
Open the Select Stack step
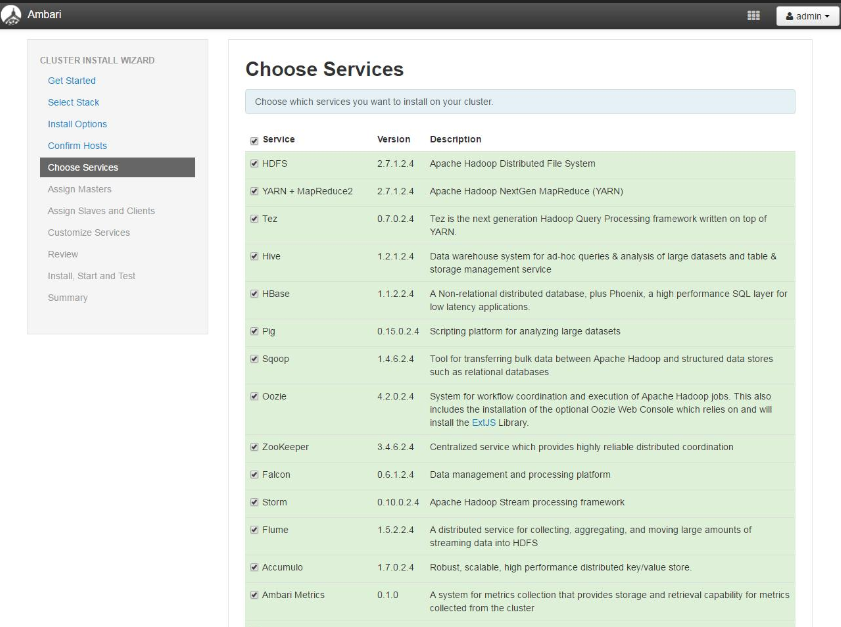(x=73, y=102)
